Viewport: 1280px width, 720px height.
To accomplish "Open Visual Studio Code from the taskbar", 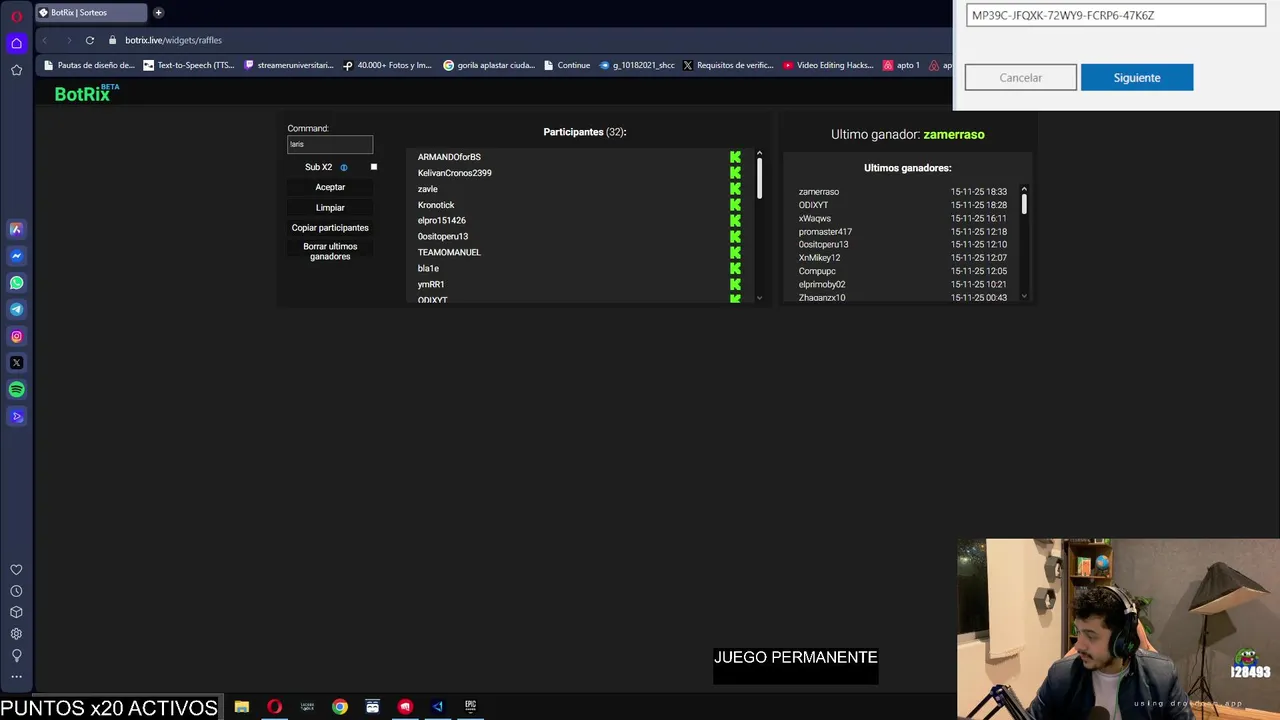I will pyautogui.click(x=437, y=707).
